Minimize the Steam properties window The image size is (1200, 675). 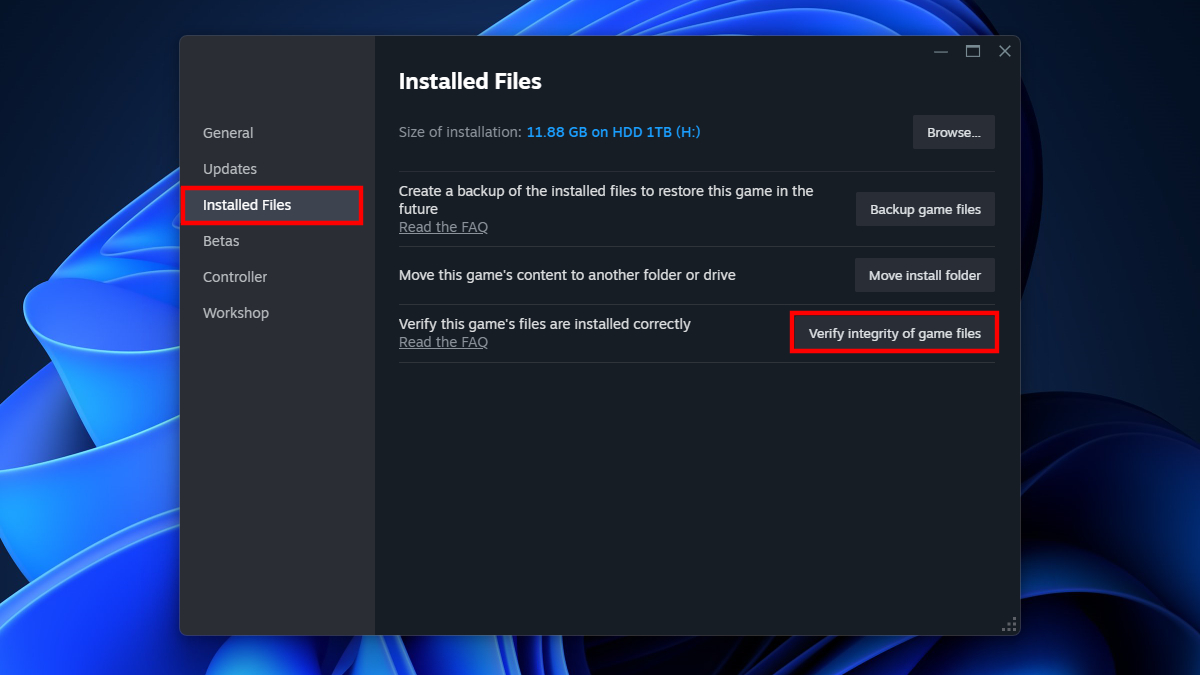click(941, 52)
